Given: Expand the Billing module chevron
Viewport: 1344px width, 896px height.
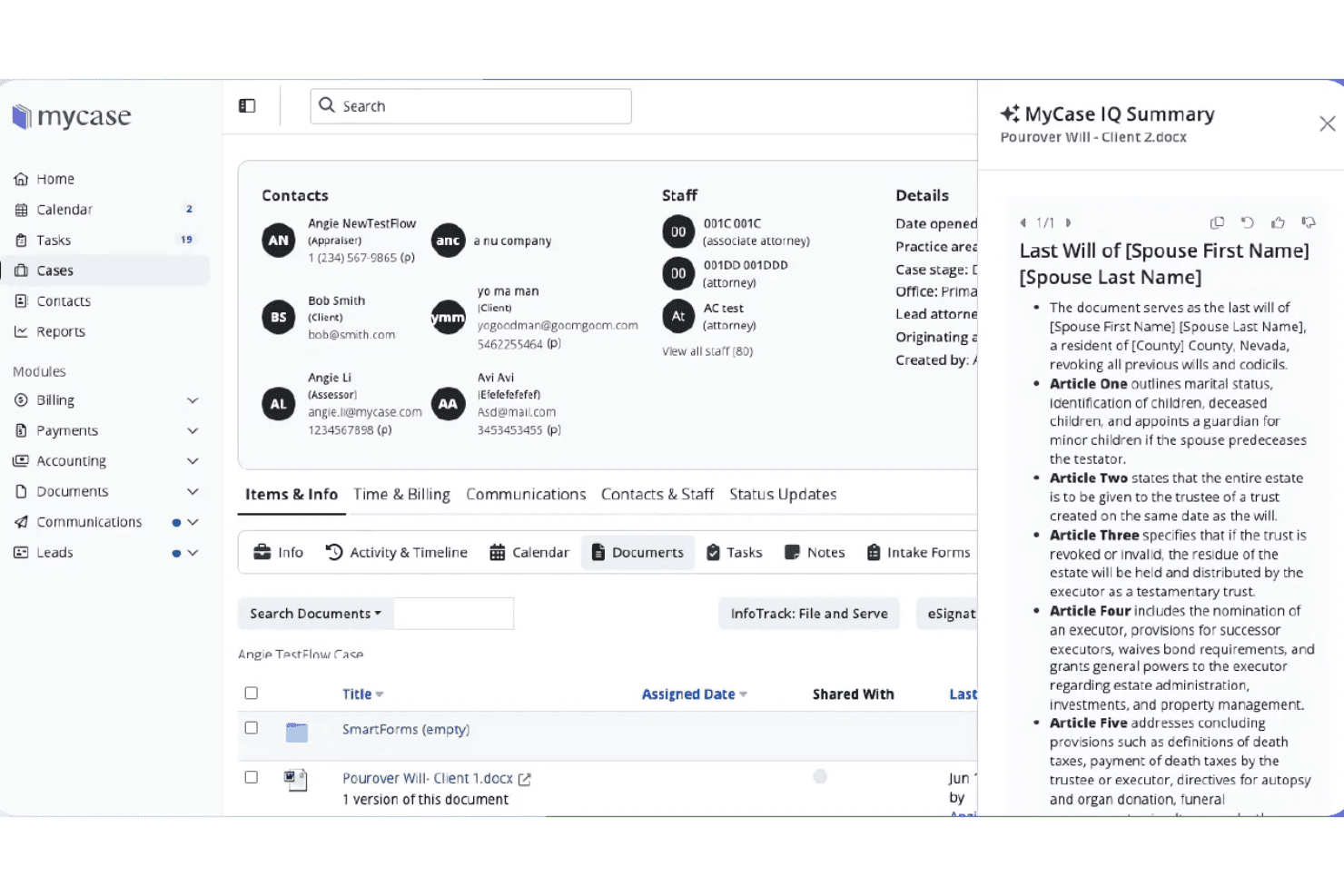Looking at the screenshot, I should click(x=193, y=400).
